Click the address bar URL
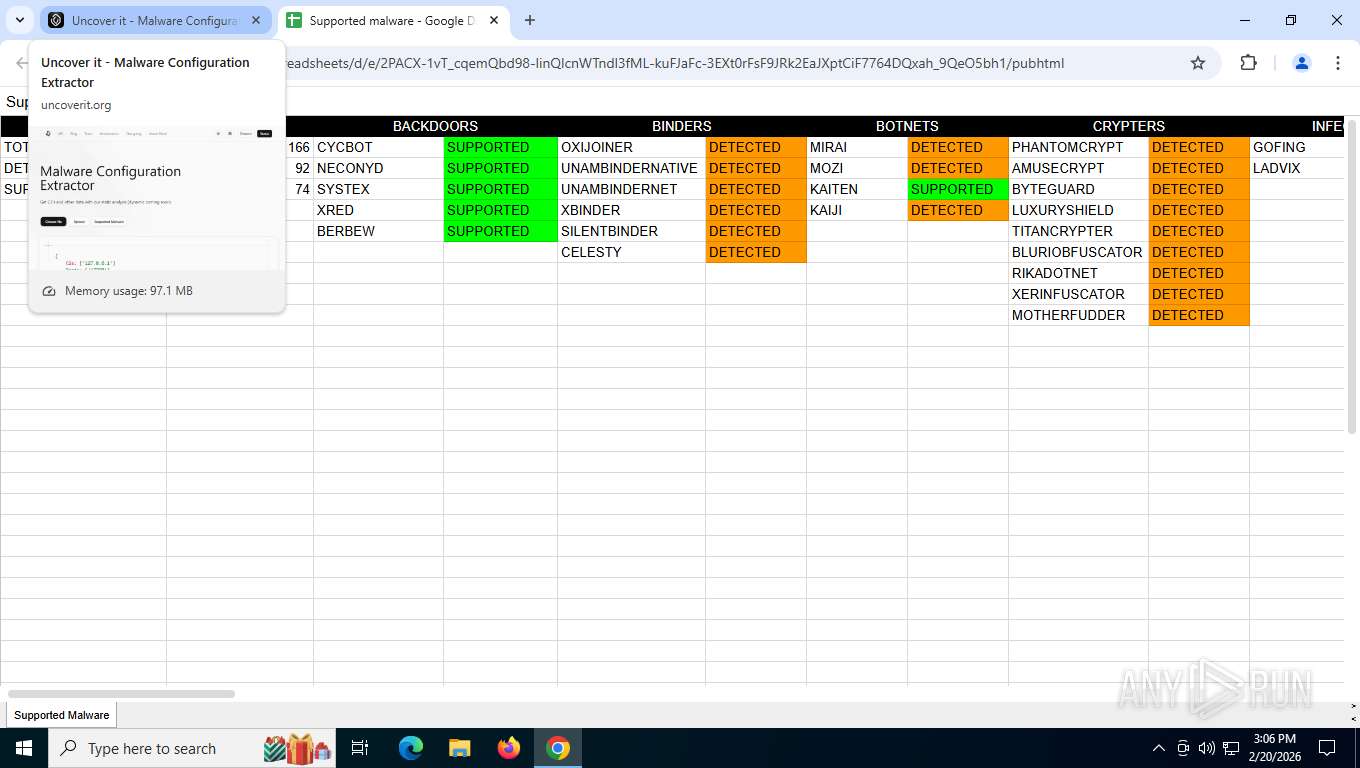This screenshot has width=1360, height=768. [675, 63]
